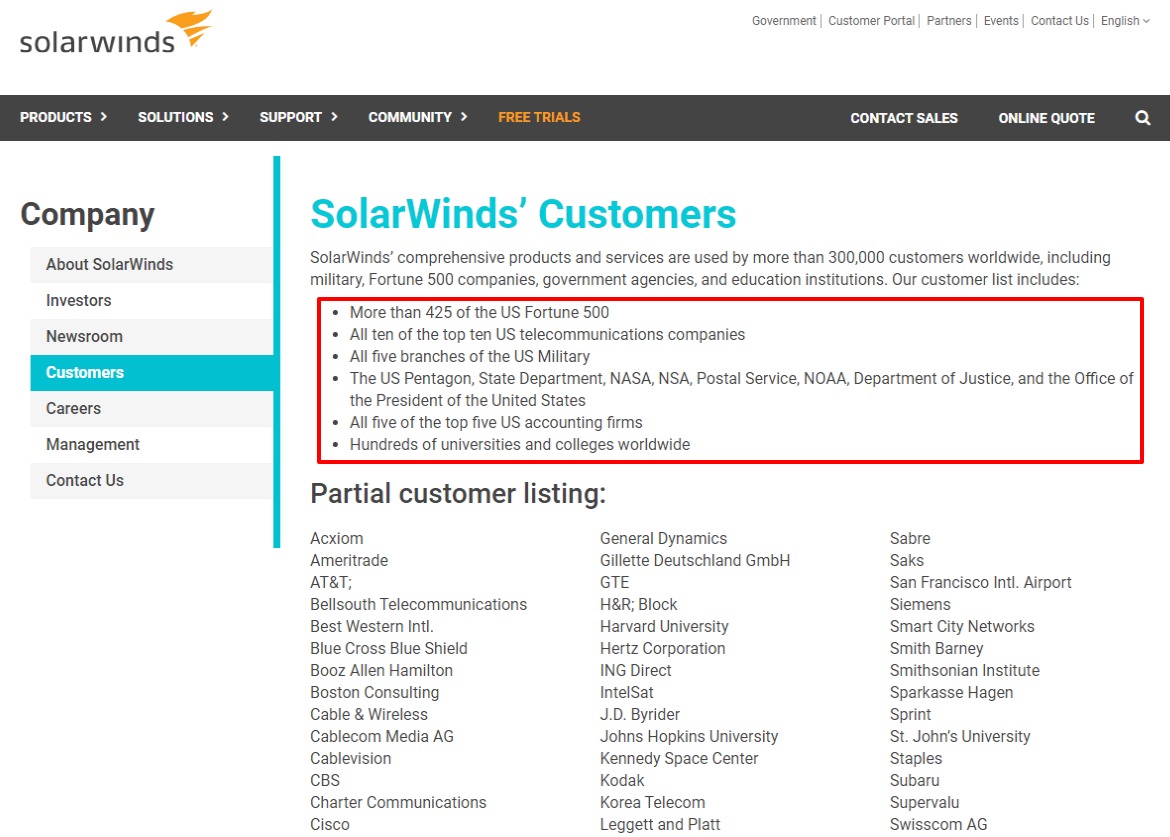Click St. John's University entry
The width and height of the screenshot is (1170, 837).
click(x=960, y=736)
